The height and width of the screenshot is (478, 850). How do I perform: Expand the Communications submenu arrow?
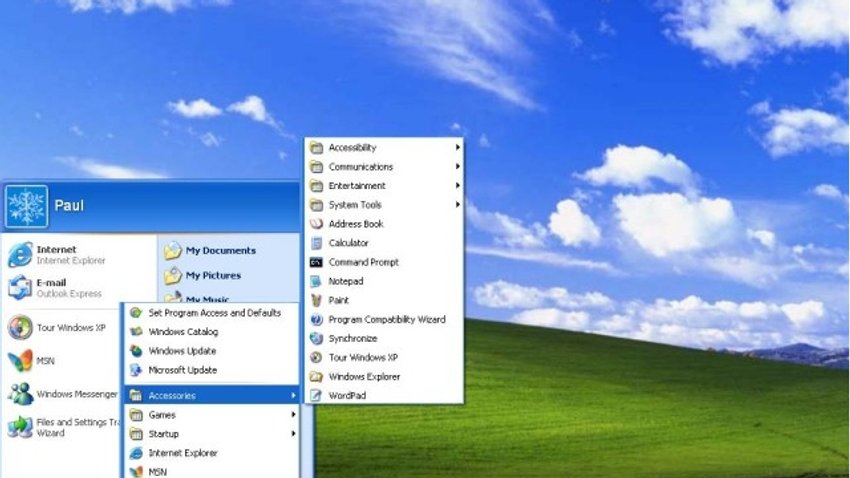point(458,166)
